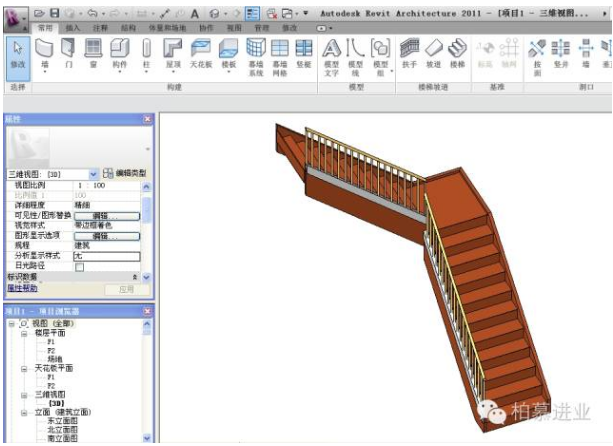This screenshot has width=613, height=446.
Task: Select the 构件 (Component) tool
Action: point(119,54)
